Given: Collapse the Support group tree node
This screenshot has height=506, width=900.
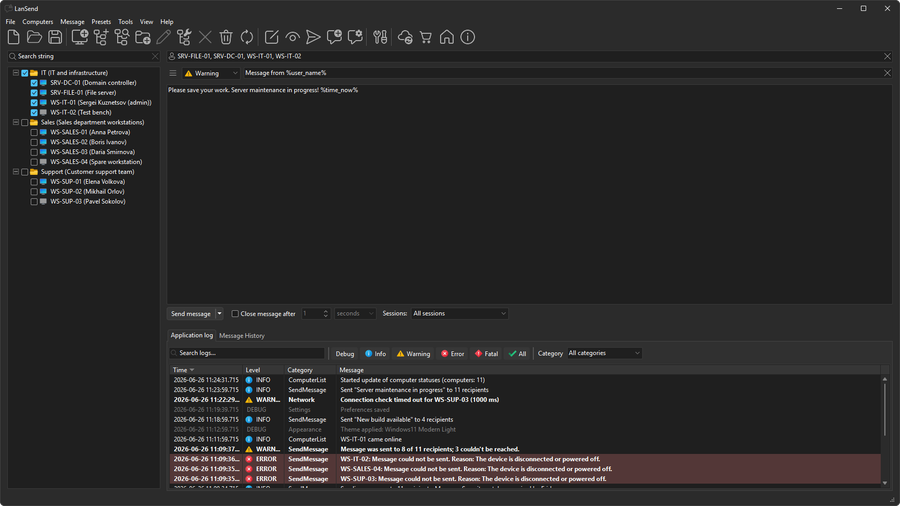Looking at the screenshot, I should click(16, 172).
